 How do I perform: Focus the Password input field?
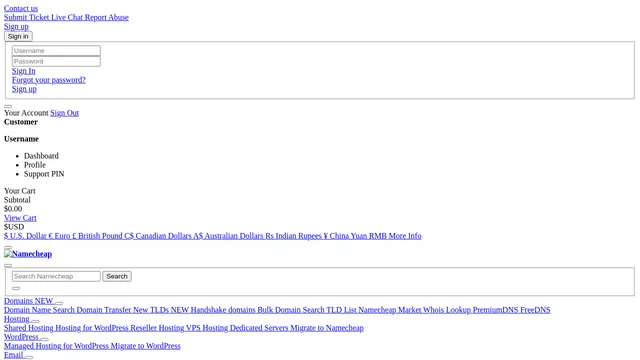[56, 61]
